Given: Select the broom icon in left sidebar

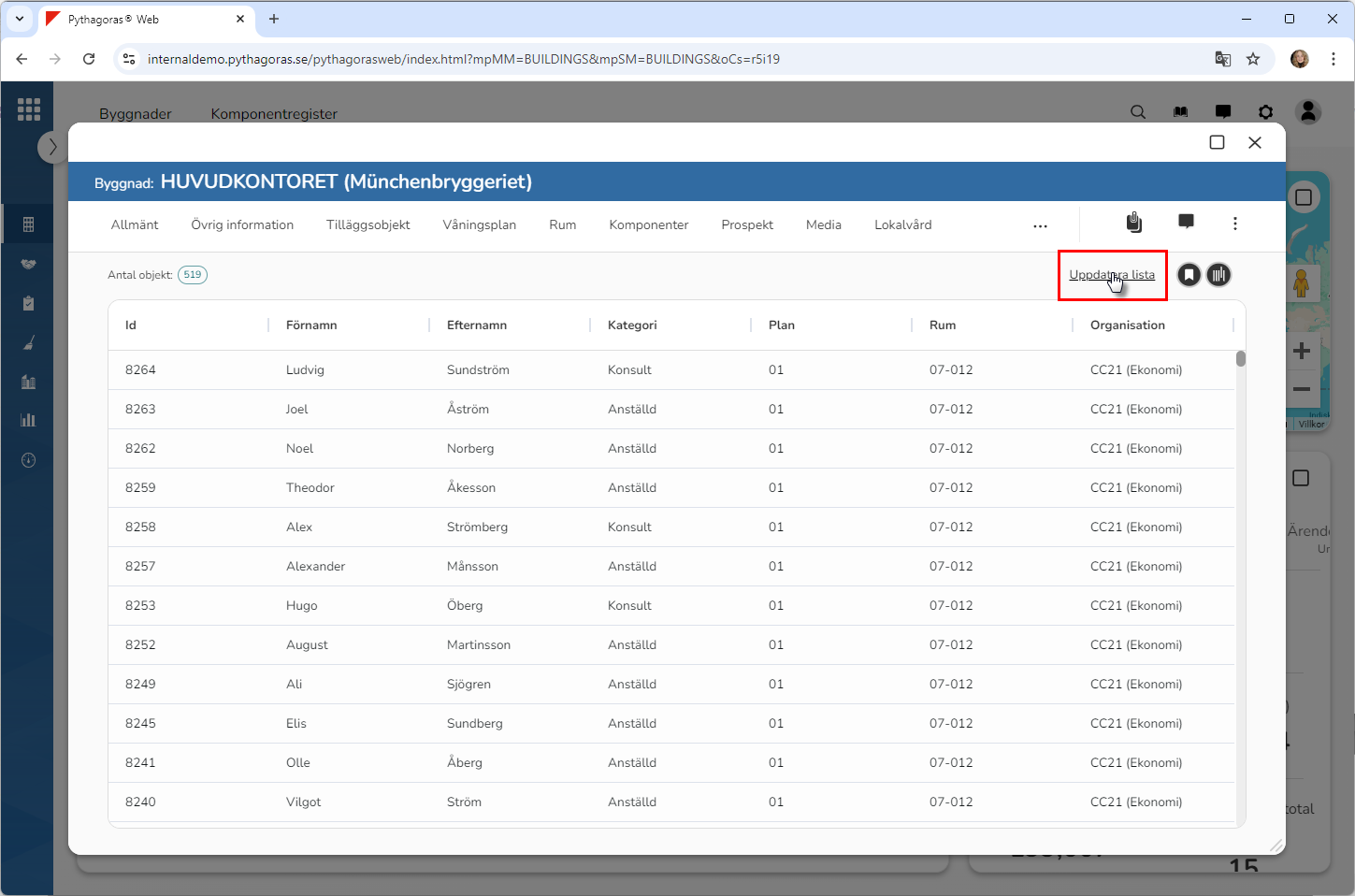Looking at the screenshot, I should pos(28,343).
